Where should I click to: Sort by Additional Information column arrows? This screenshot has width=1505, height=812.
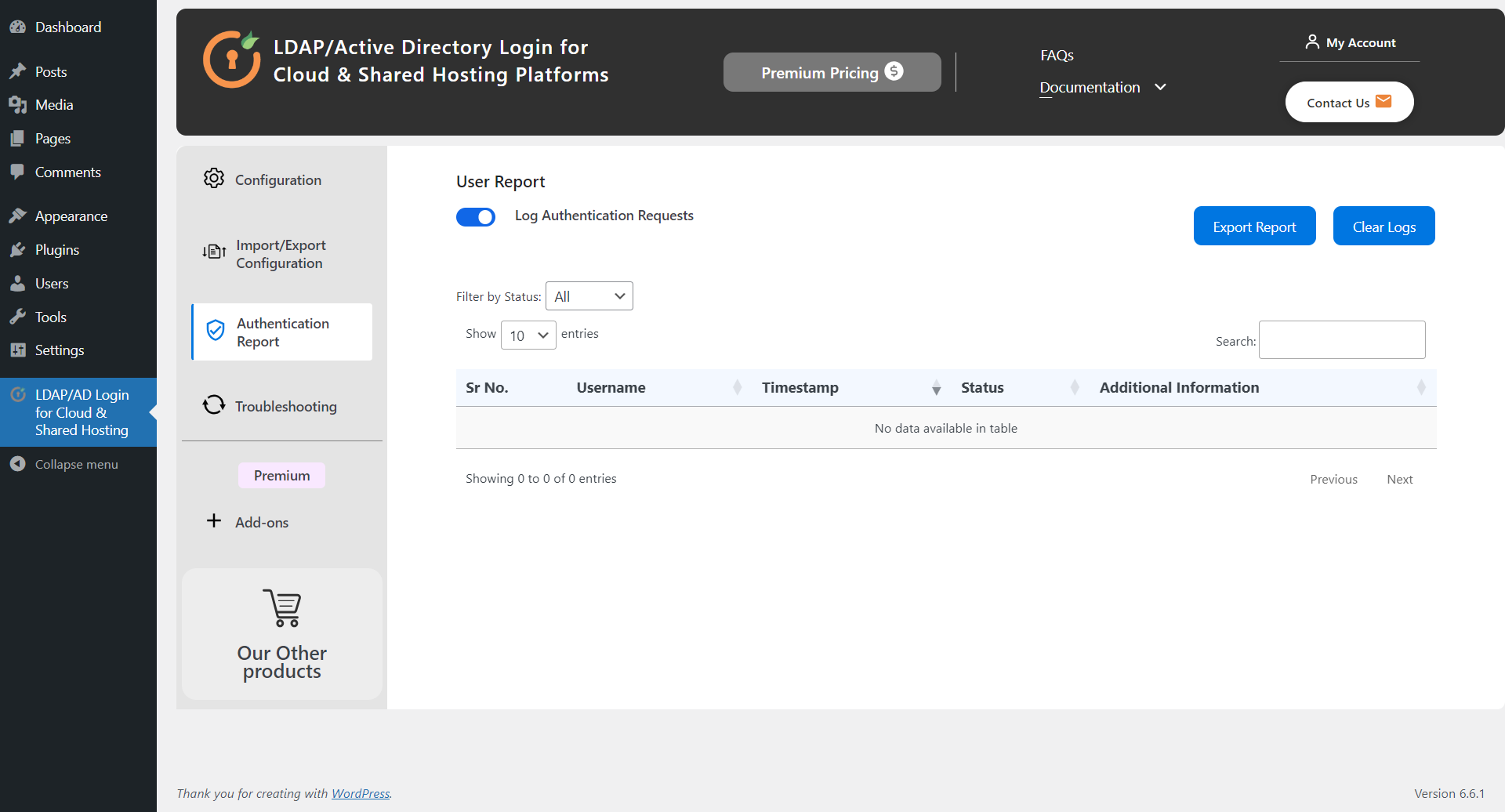tap(1421, 388)
